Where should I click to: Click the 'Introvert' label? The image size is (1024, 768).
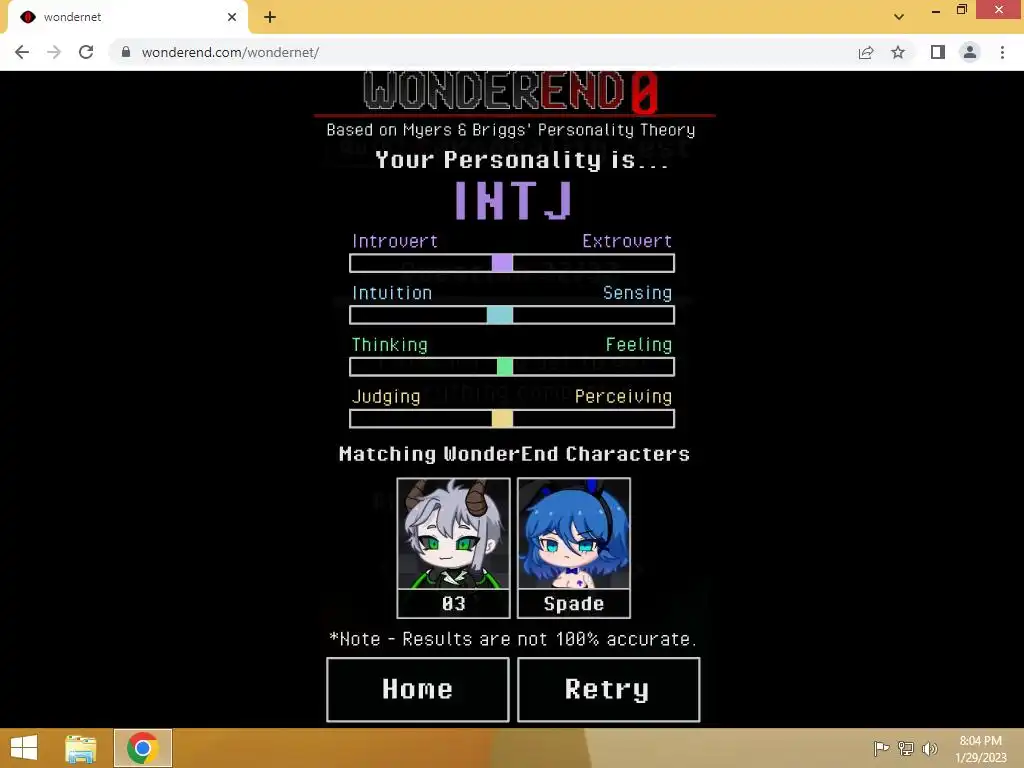[395, 241]
